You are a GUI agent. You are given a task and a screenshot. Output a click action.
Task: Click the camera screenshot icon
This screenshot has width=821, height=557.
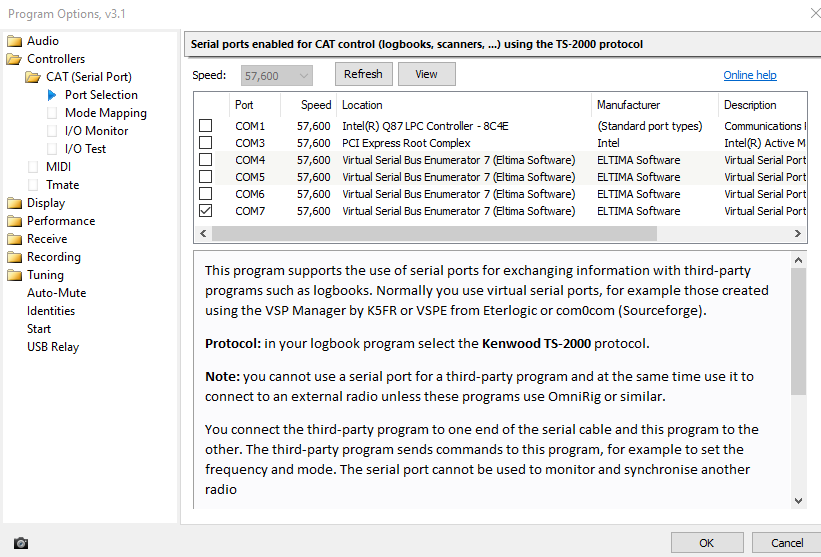pyautogui.click(x=21, y=543)
